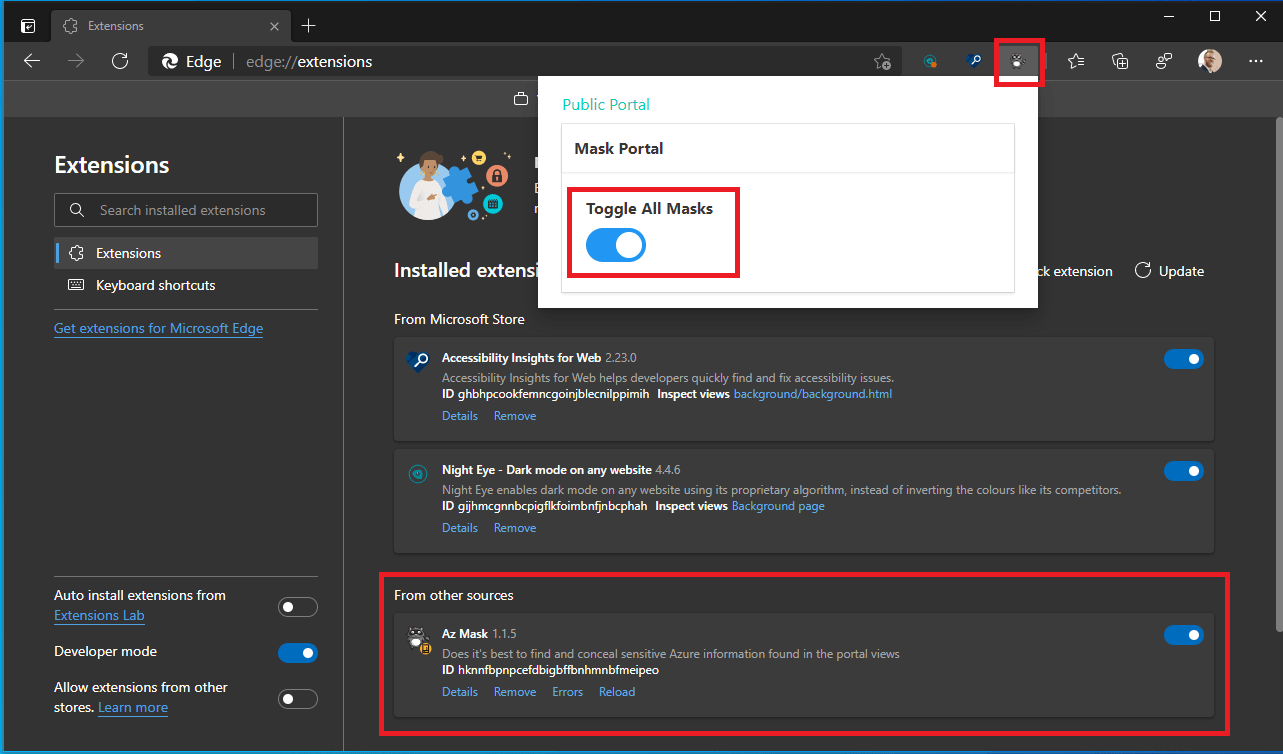The height and width of the screenshot is (754, 1283).
Task: Reload the Az Mask extension
Action: pyautogui.click(x=616, y=691)
